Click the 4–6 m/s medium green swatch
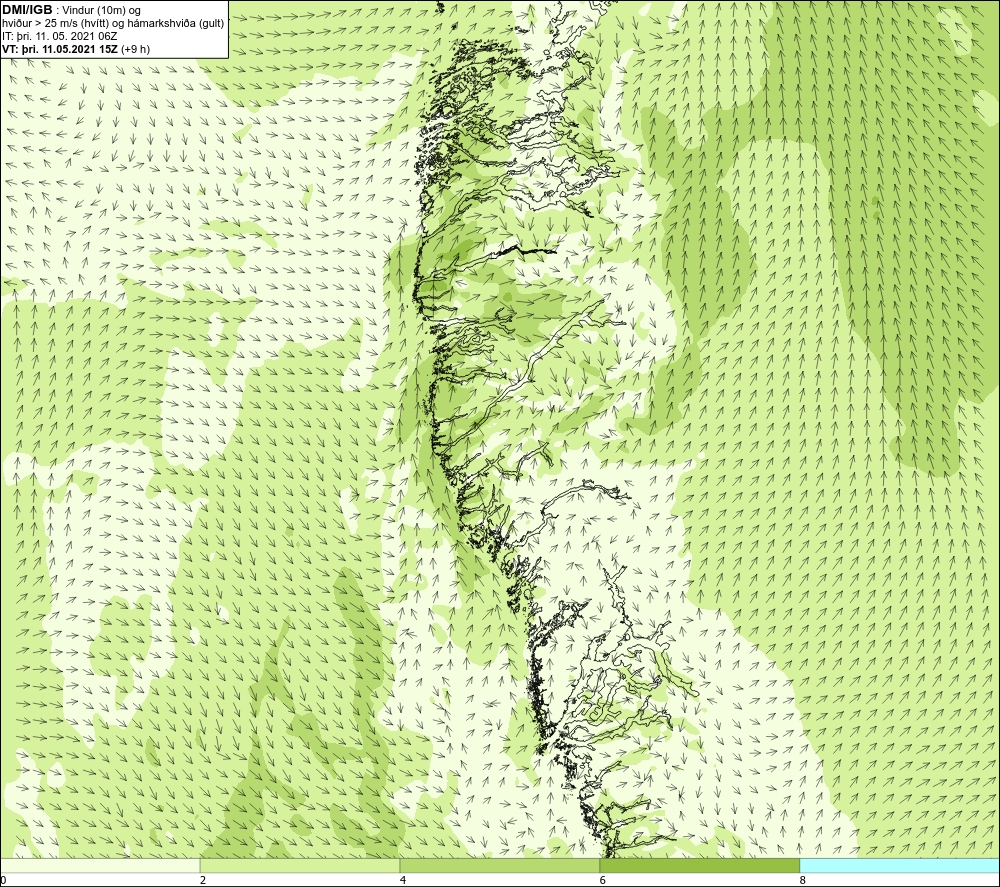Screen dimensions: 1000x887 [x=499, y=865]
